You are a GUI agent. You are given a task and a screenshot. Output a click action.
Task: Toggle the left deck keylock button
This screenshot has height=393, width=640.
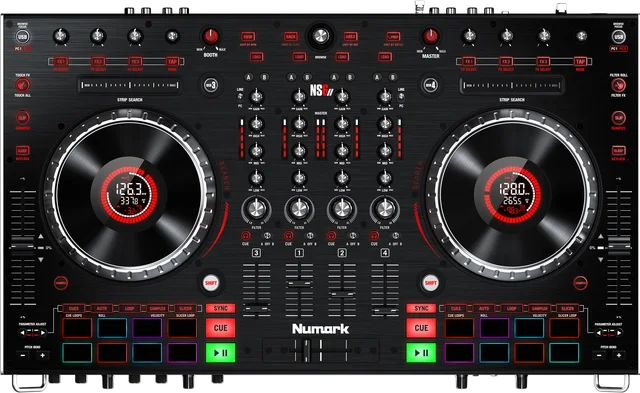tap(22, 151)
